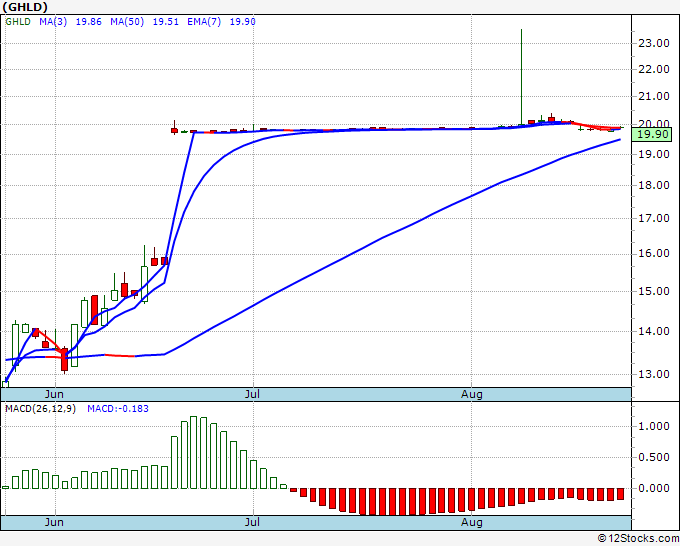Screen dimensions: 680x546
Task: Click the 13.00 price axis label
Action: [654, 374]
